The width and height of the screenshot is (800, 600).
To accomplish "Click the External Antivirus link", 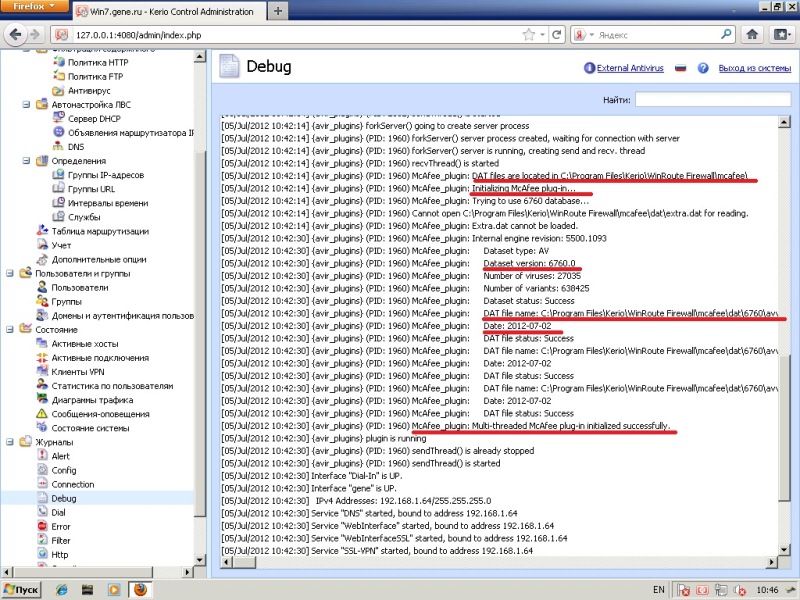I will pos(629,69).
